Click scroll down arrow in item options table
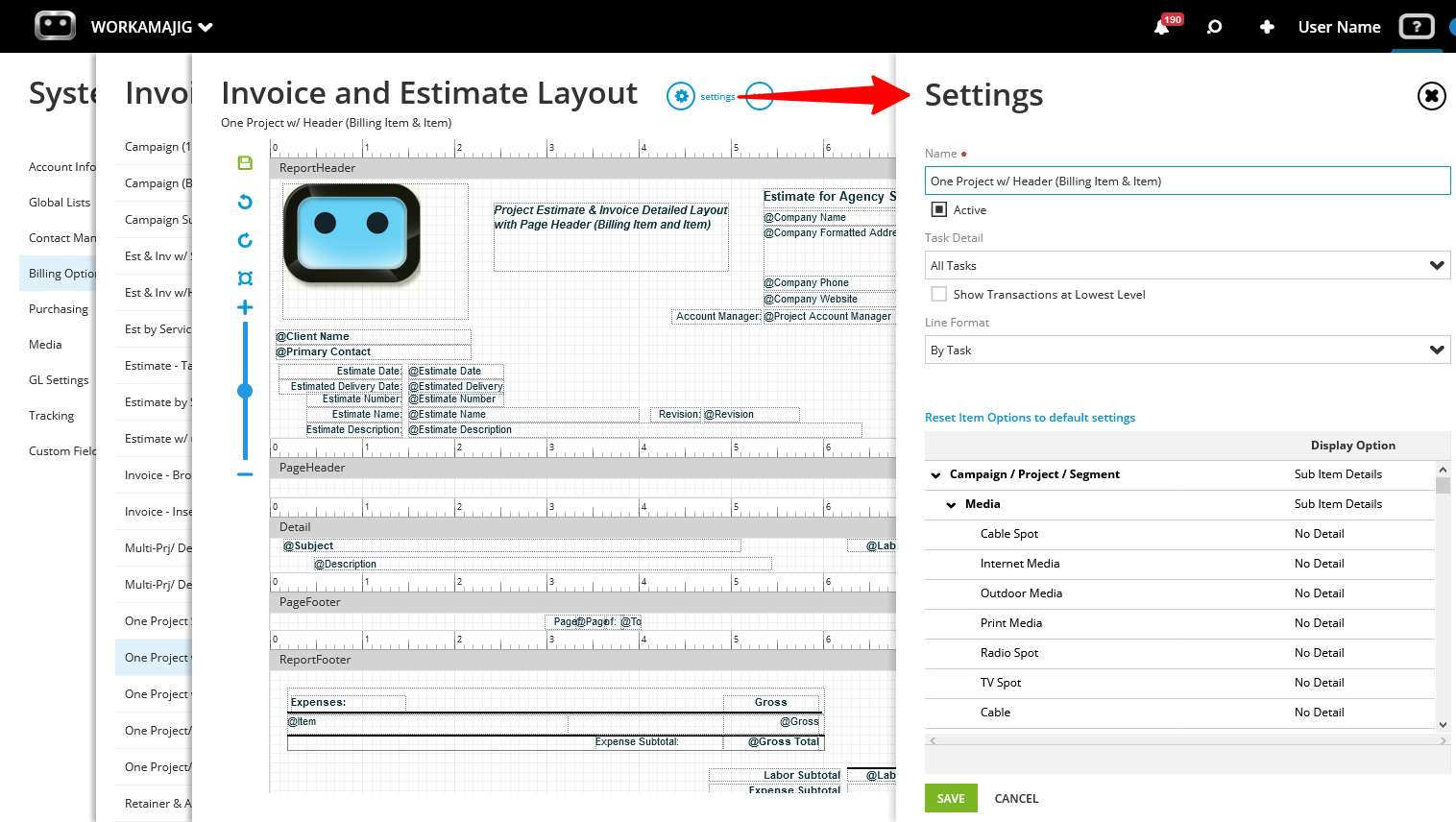1456x822 pixels. coord(1443,725)
